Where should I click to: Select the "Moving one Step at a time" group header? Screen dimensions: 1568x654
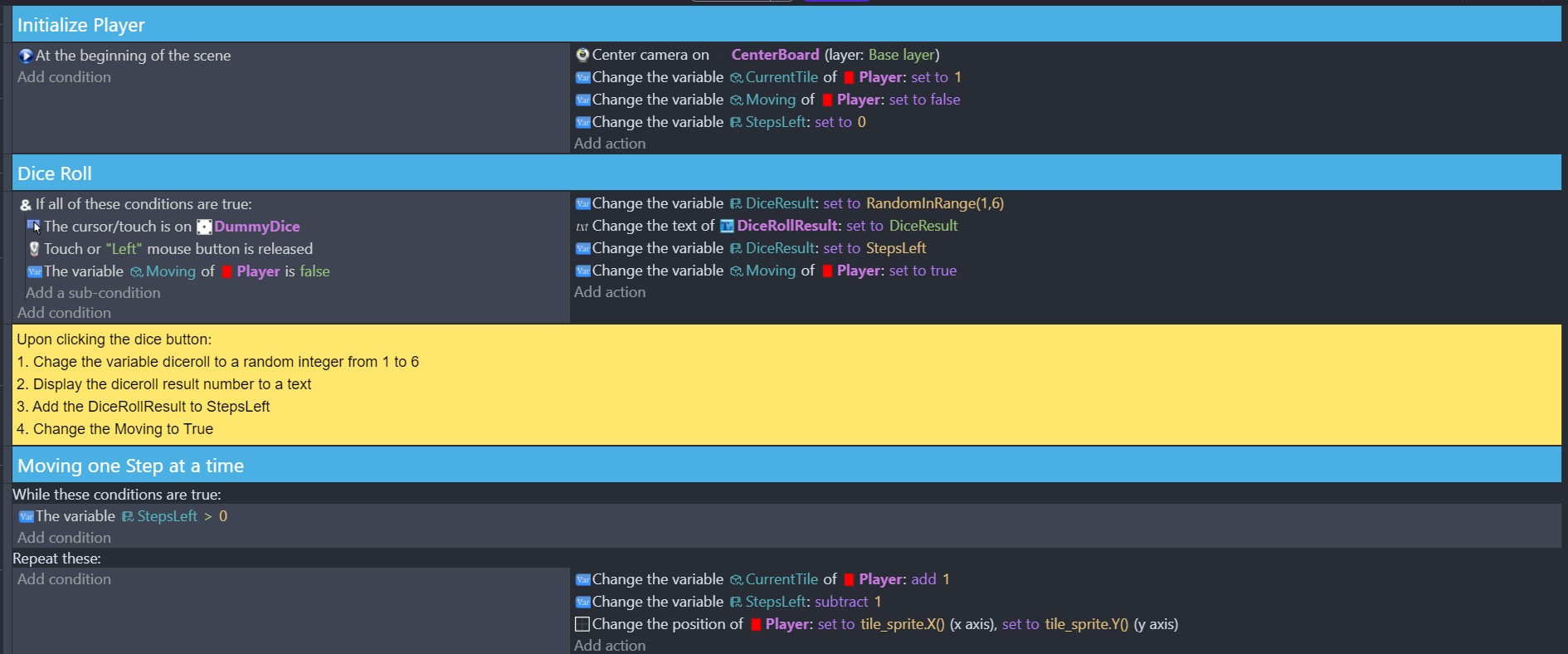(x=130, y=466)
